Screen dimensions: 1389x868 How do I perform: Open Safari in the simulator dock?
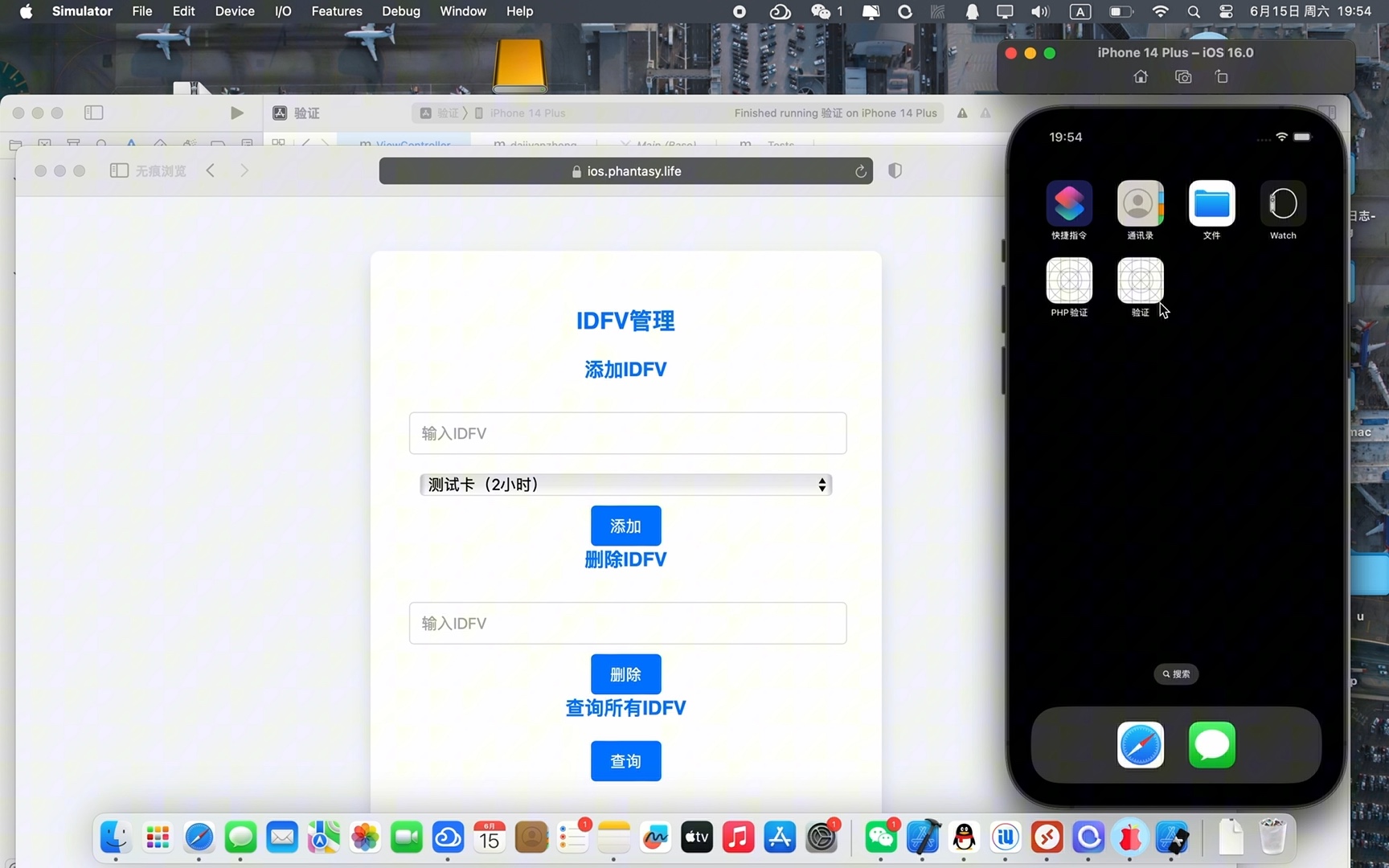click(x=1140, y=745)
